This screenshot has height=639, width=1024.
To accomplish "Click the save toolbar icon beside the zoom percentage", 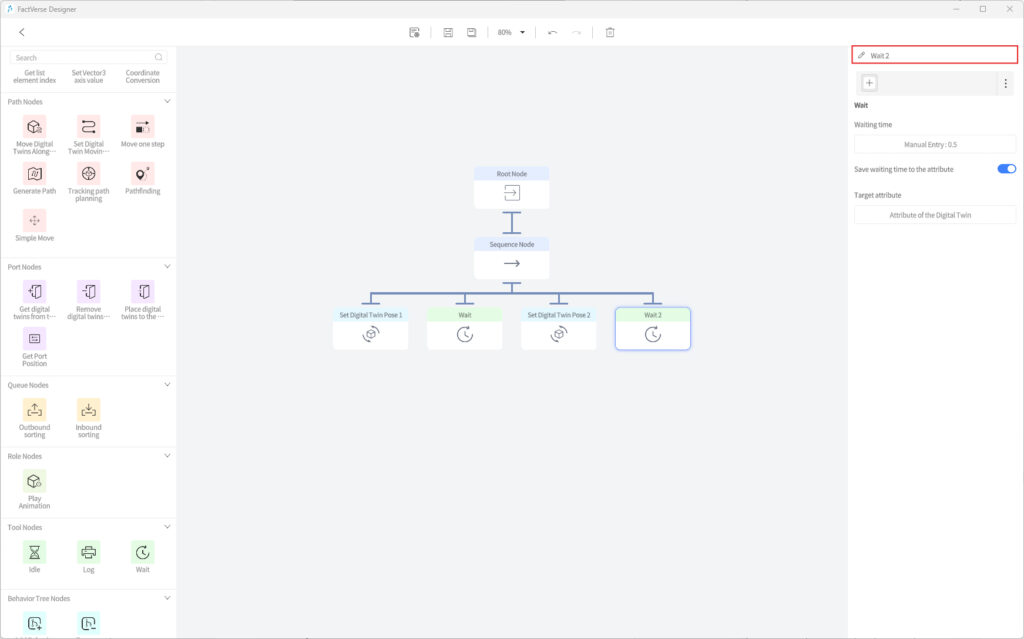I will click(472, 32).
